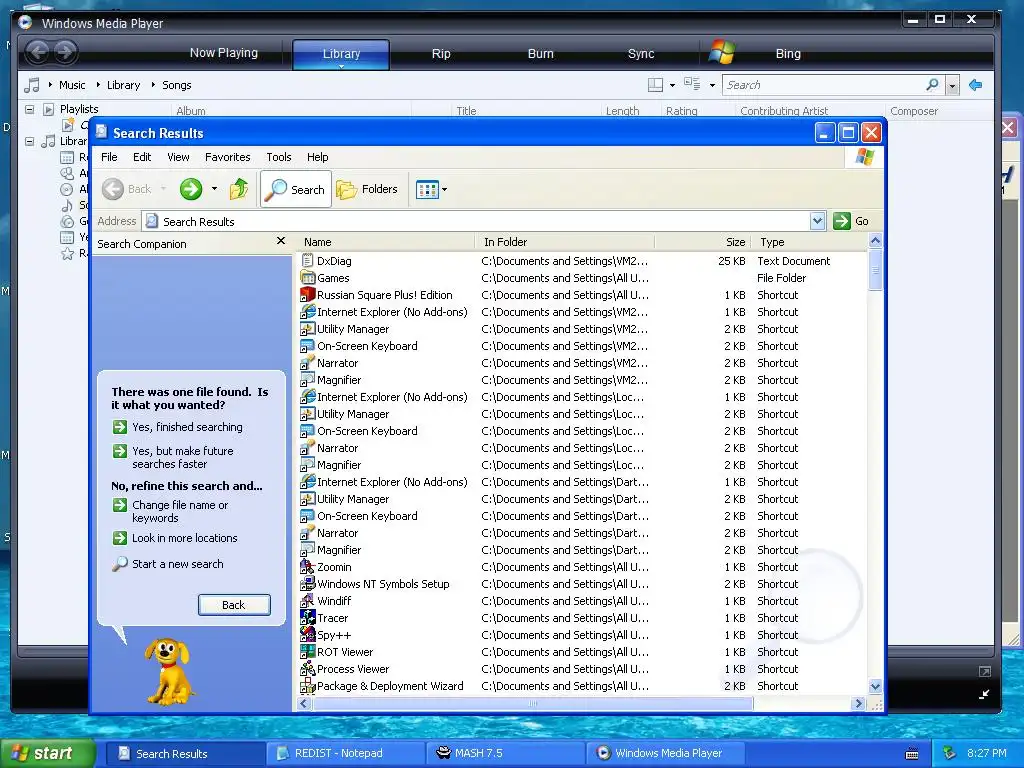1024x768 pixels.
Task: Click the Back button in Search Companion
Action: (234, 605)
